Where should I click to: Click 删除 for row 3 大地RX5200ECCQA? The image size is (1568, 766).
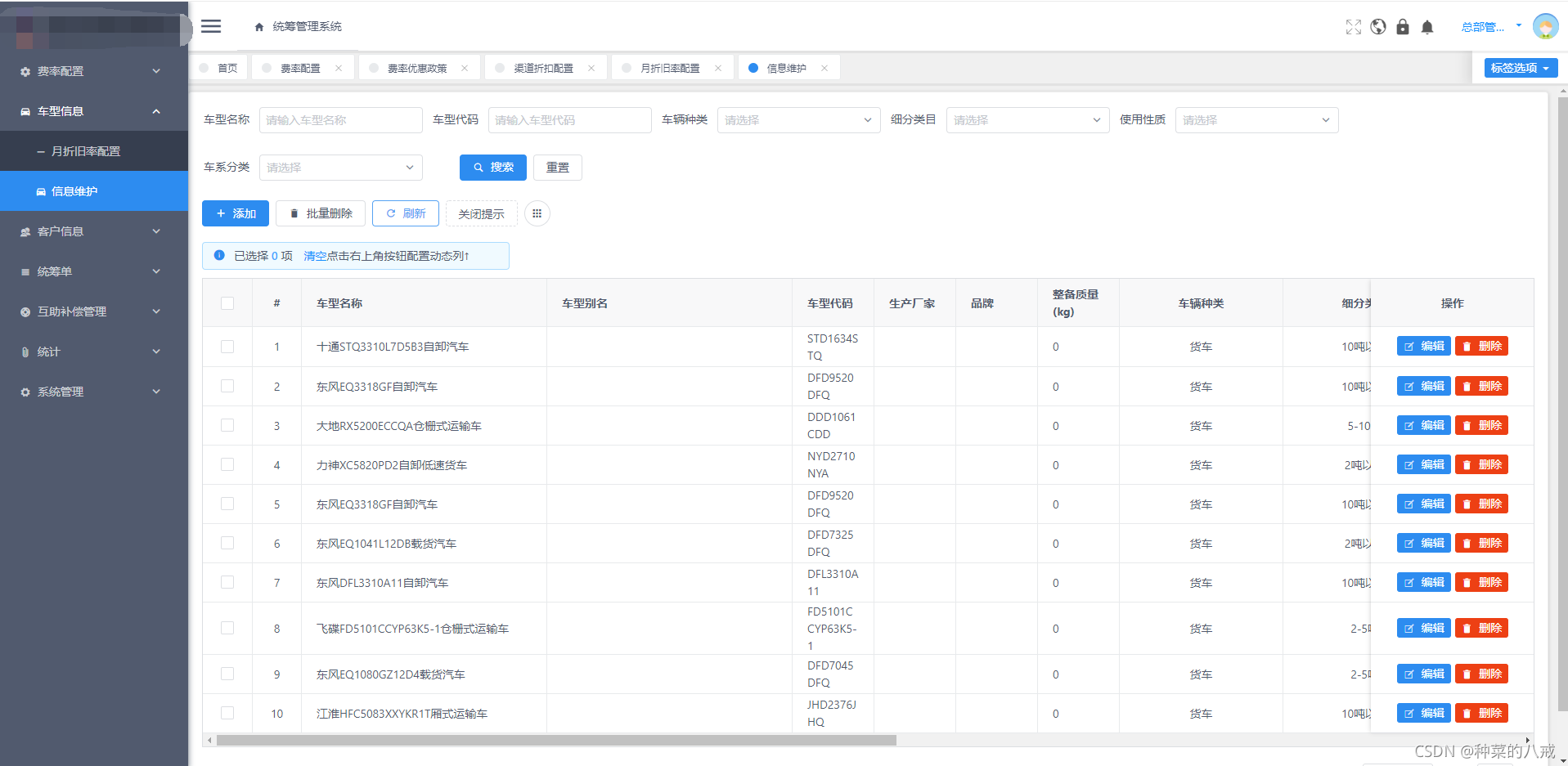click(1481, 425)
